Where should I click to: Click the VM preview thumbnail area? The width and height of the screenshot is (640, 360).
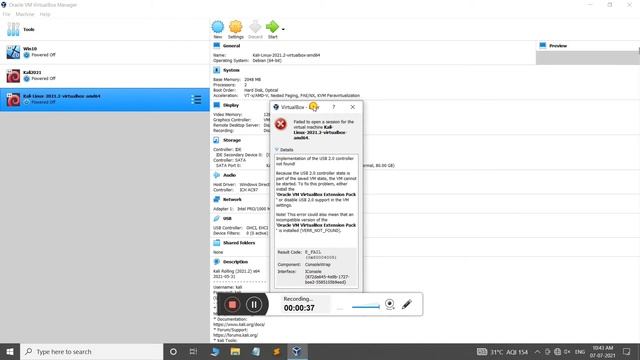587,58
